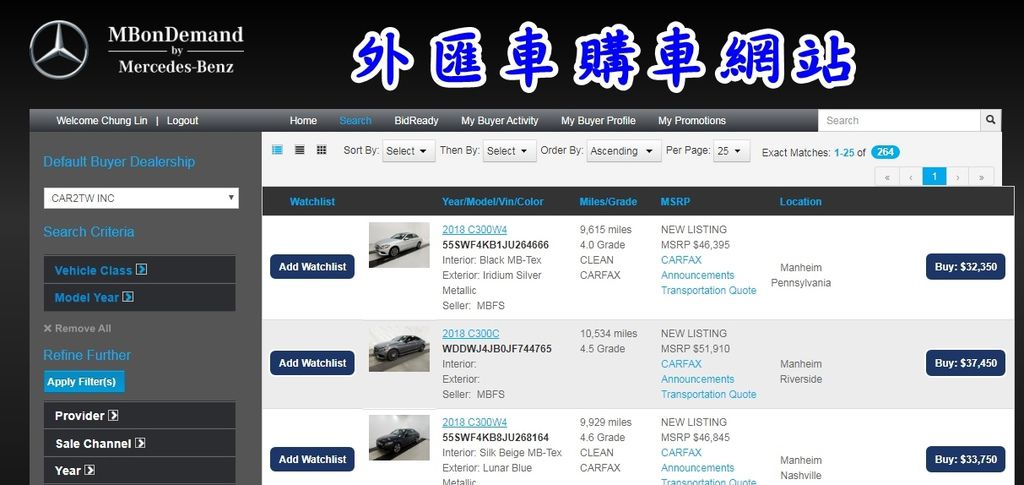Open My Promotions menu

coord(692,120)
